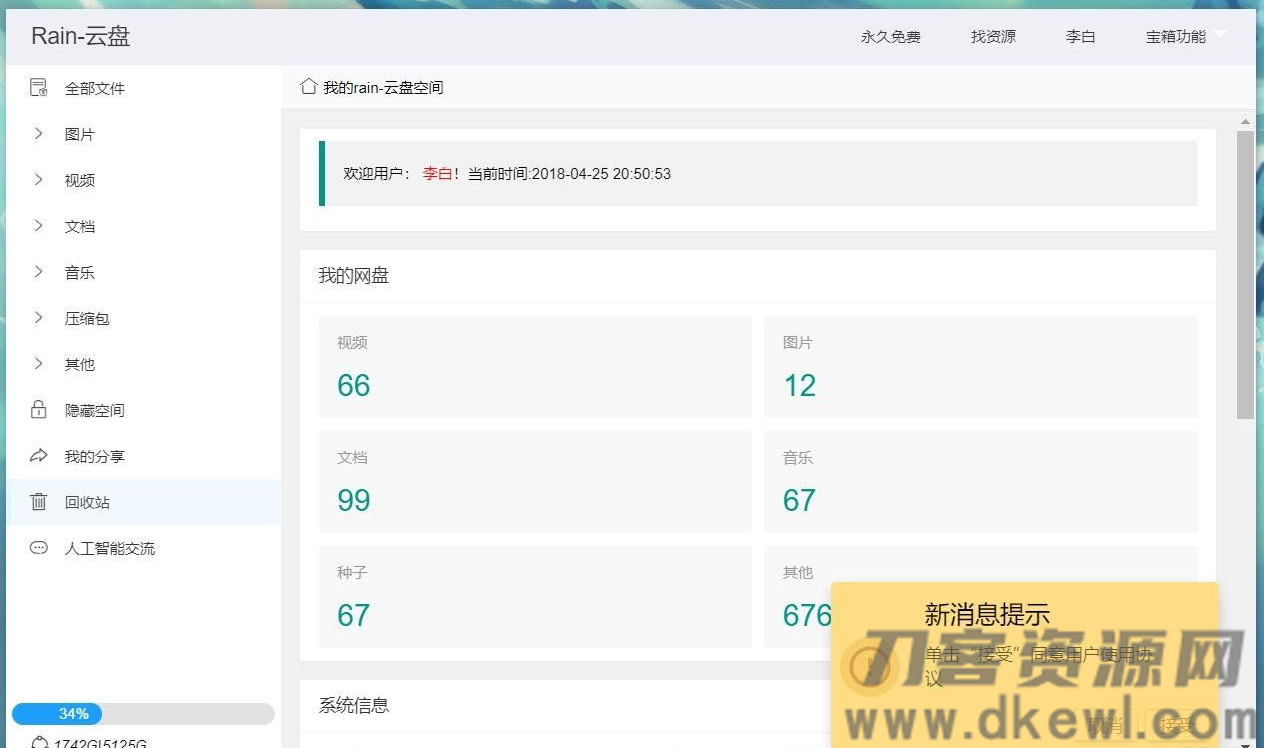Select 音乐 in the sidebar
Viewport: 1264px width, 748px height.
tap(80, 272)
